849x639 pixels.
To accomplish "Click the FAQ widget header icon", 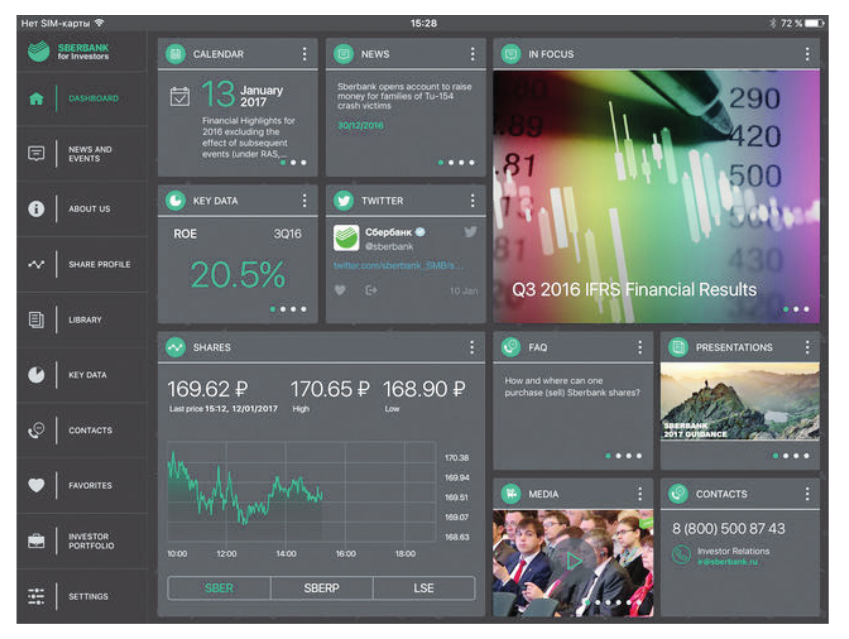I will [511, 347].
